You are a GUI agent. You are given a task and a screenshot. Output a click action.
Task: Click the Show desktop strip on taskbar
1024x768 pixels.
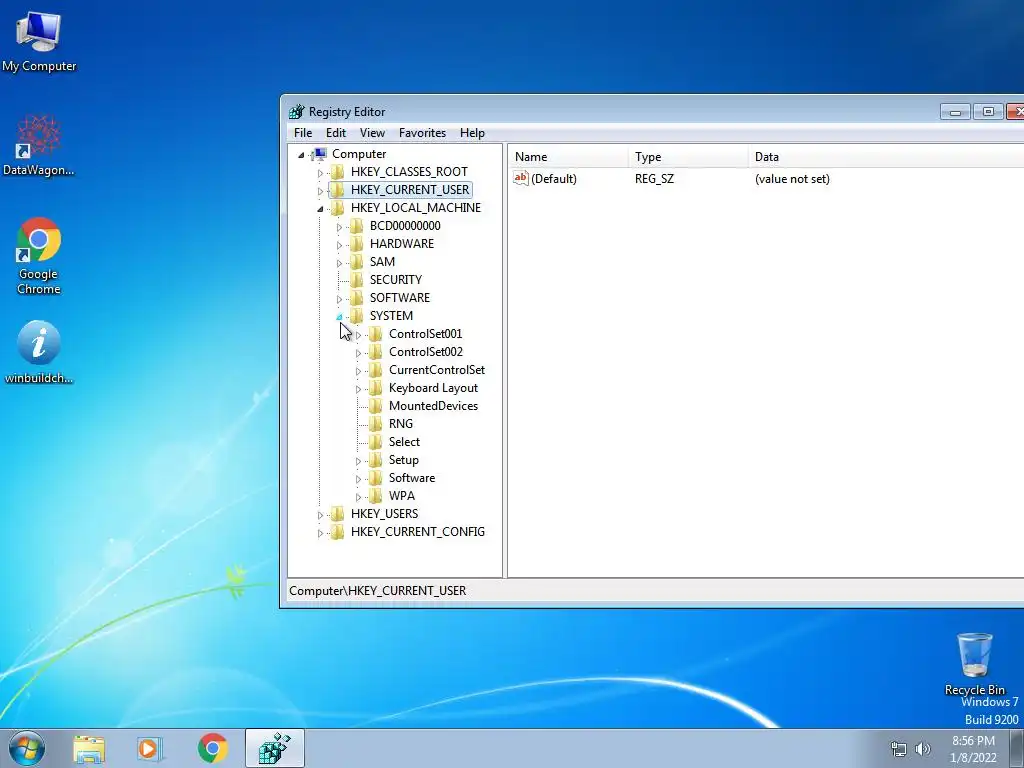point(1017,748)
